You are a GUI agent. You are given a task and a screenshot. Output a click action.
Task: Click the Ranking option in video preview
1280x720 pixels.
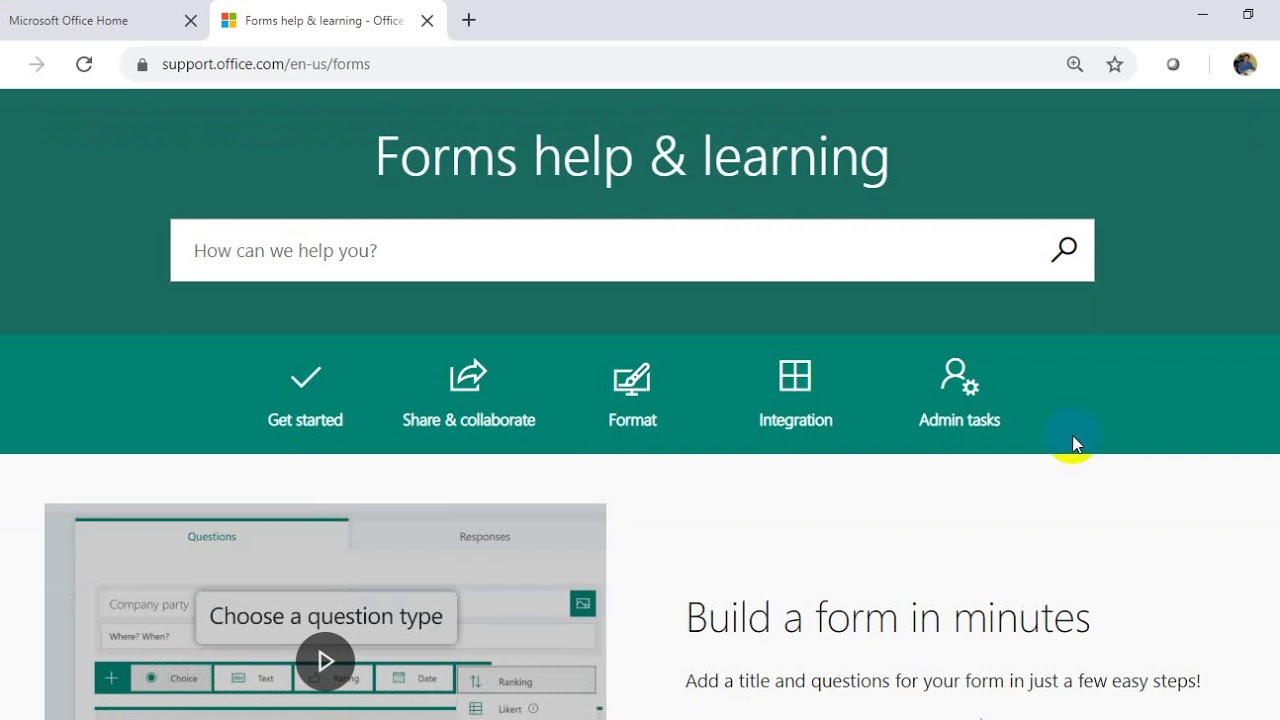click(527, 682)
